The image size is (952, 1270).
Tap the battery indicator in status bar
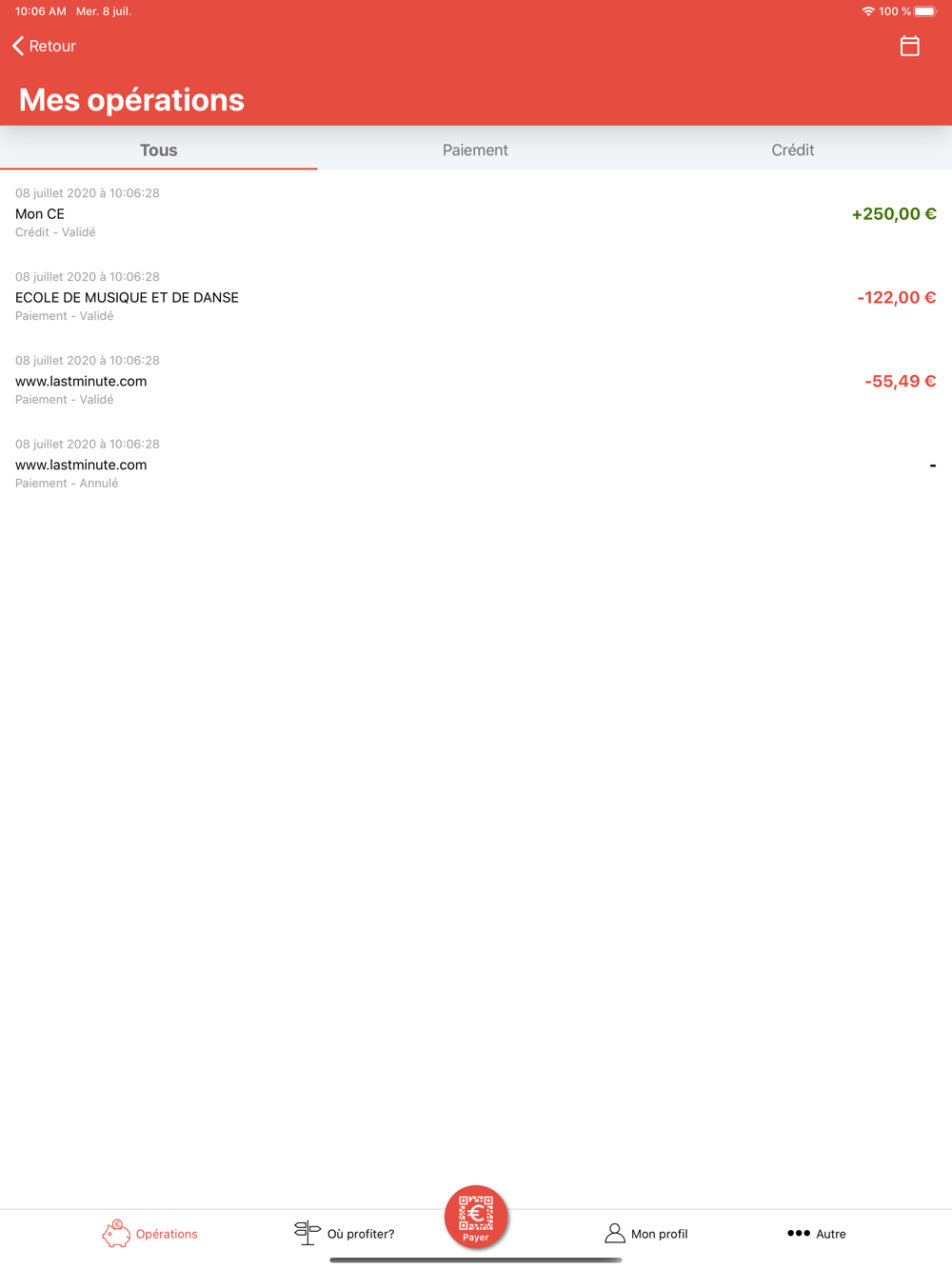(925, 11)
